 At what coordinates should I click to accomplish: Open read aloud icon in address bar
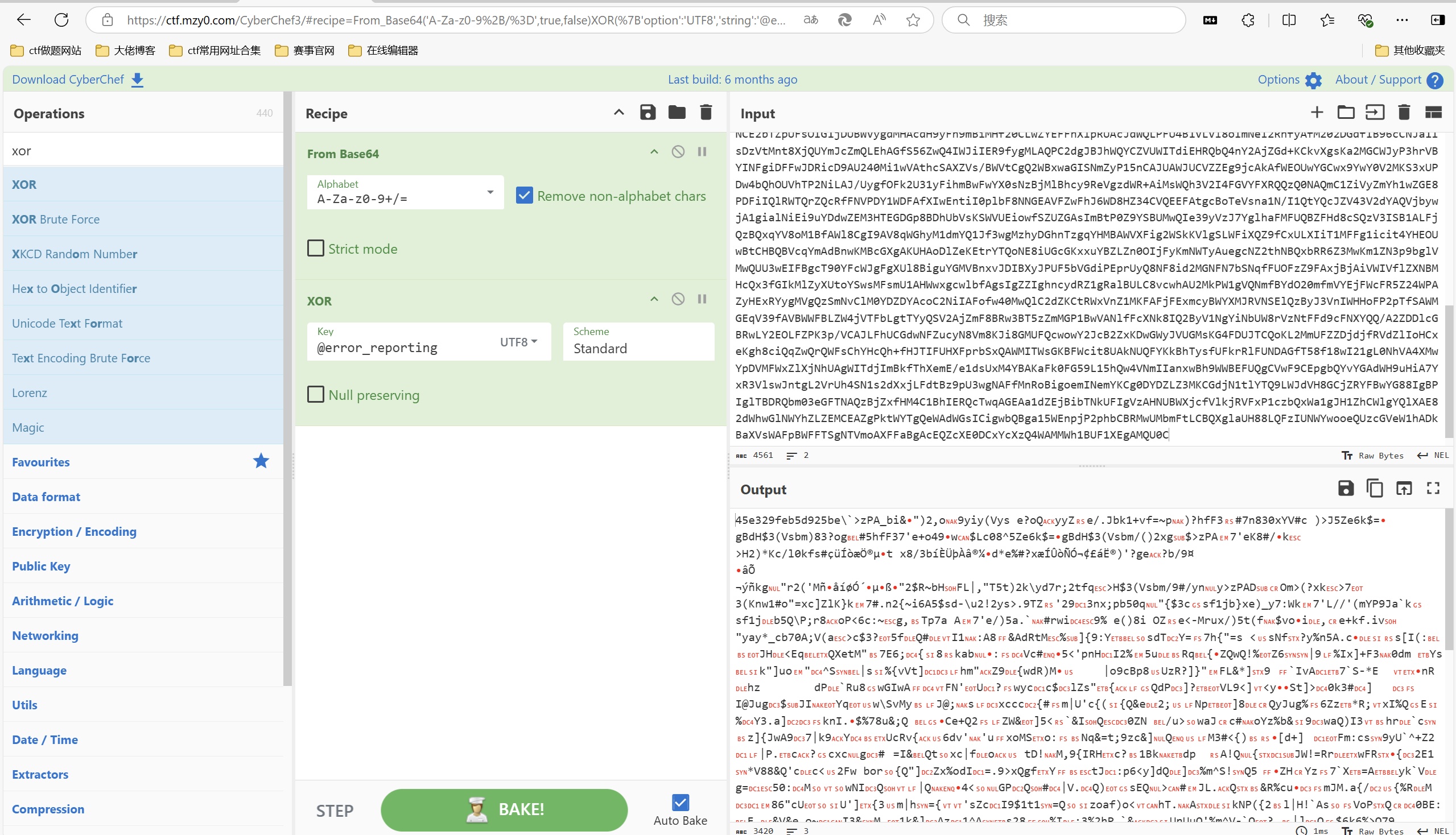pyautogui.click(x=879, y=20)
